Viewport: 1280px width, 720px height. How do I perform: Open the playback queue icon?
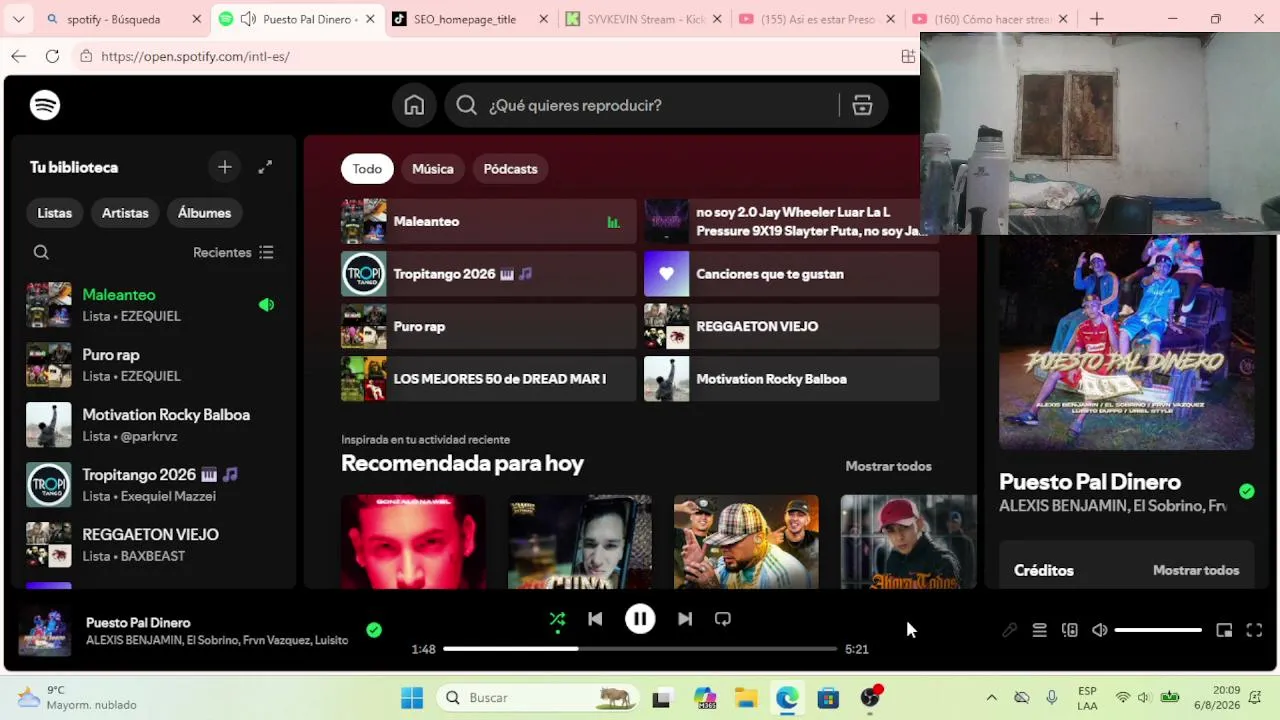1040,630
